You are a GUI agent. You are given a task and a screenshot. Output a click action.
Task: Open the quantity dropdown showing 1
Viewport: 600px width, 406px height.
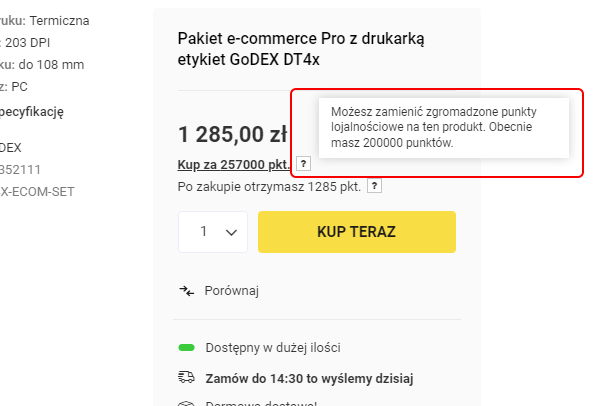tap(213, 232)
